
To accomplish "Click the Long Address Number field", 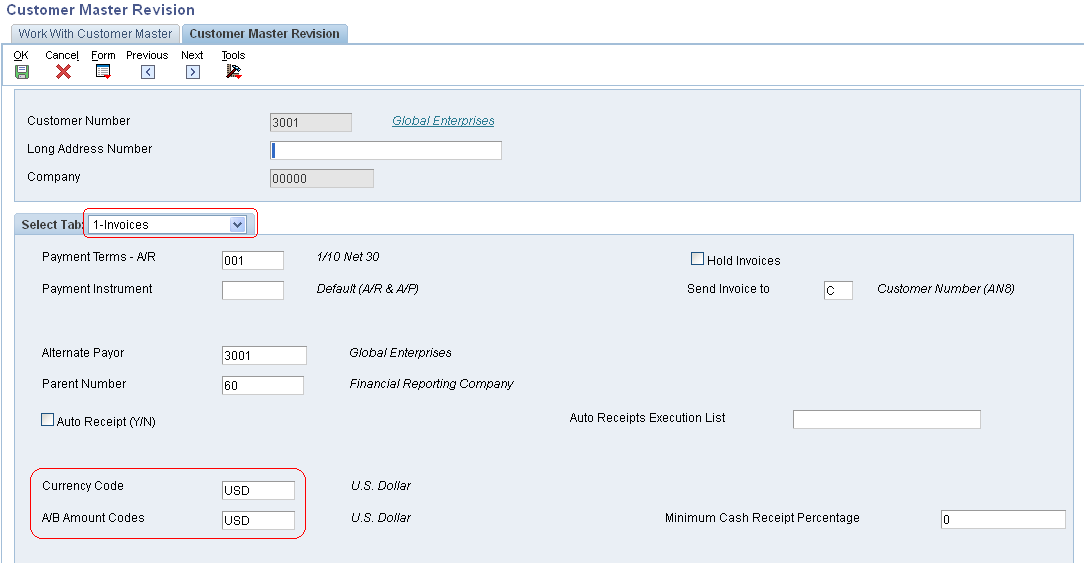I will 386,150.
